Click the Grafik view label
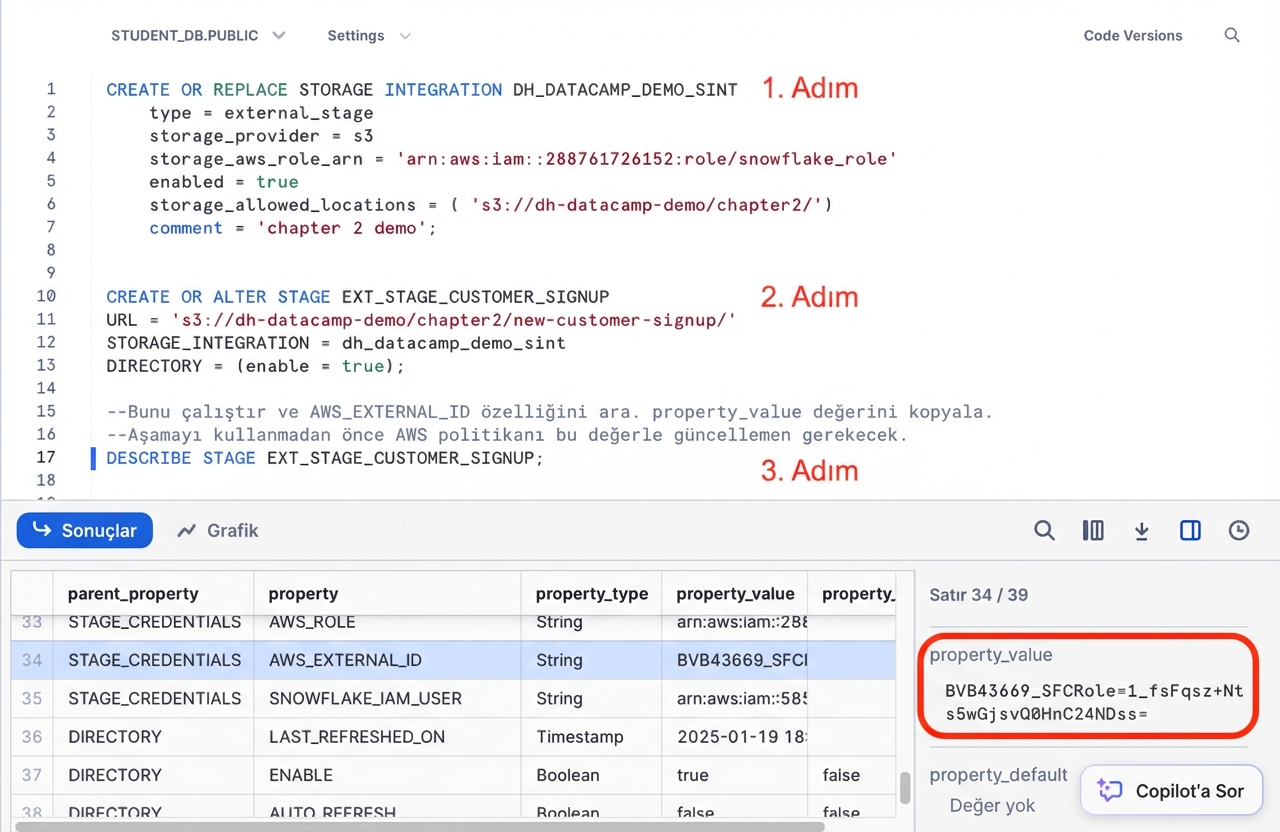Viewport: 1280px width, 832px height. [232, 531]
